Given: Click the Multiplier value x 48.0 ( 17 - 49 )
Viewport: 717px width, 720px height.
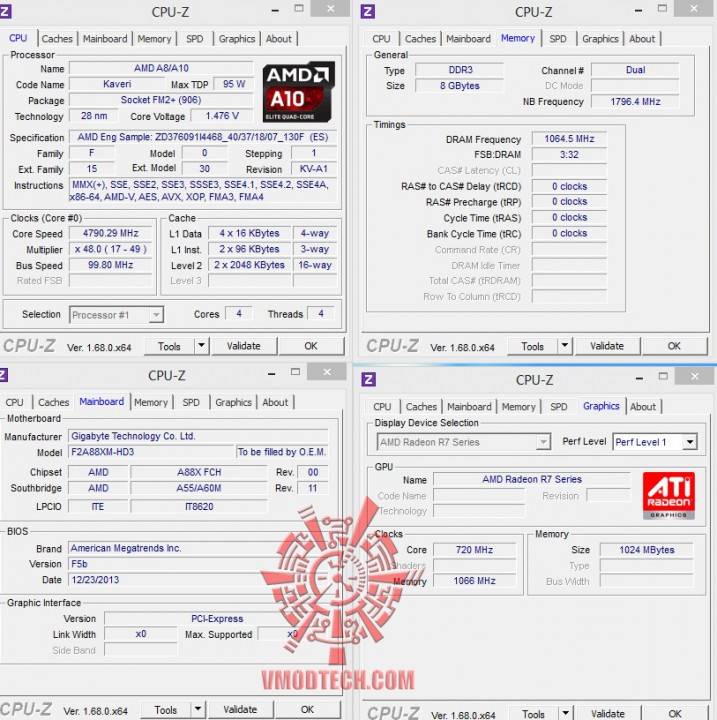Looking at the screenshot, I should coord(111,249).
